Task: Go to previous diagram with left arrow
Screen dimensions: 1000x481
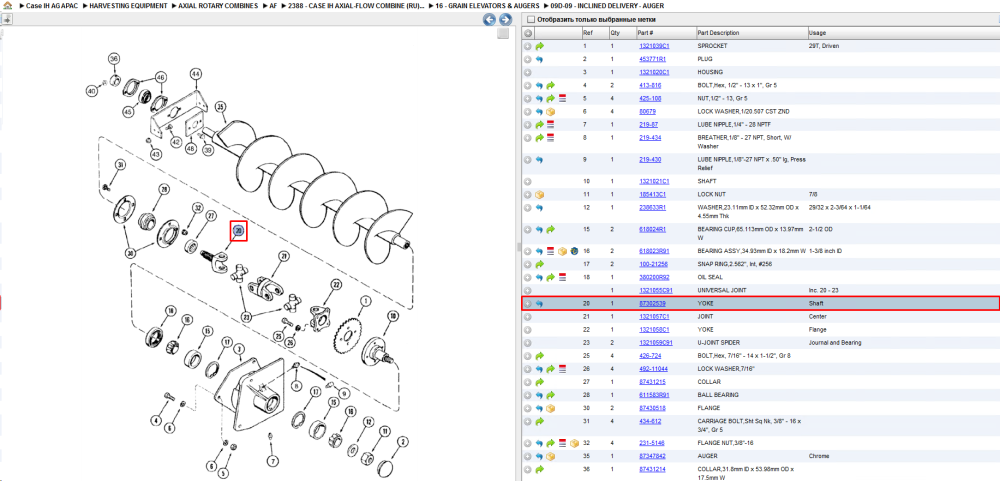Action: (x=490, y=20)
